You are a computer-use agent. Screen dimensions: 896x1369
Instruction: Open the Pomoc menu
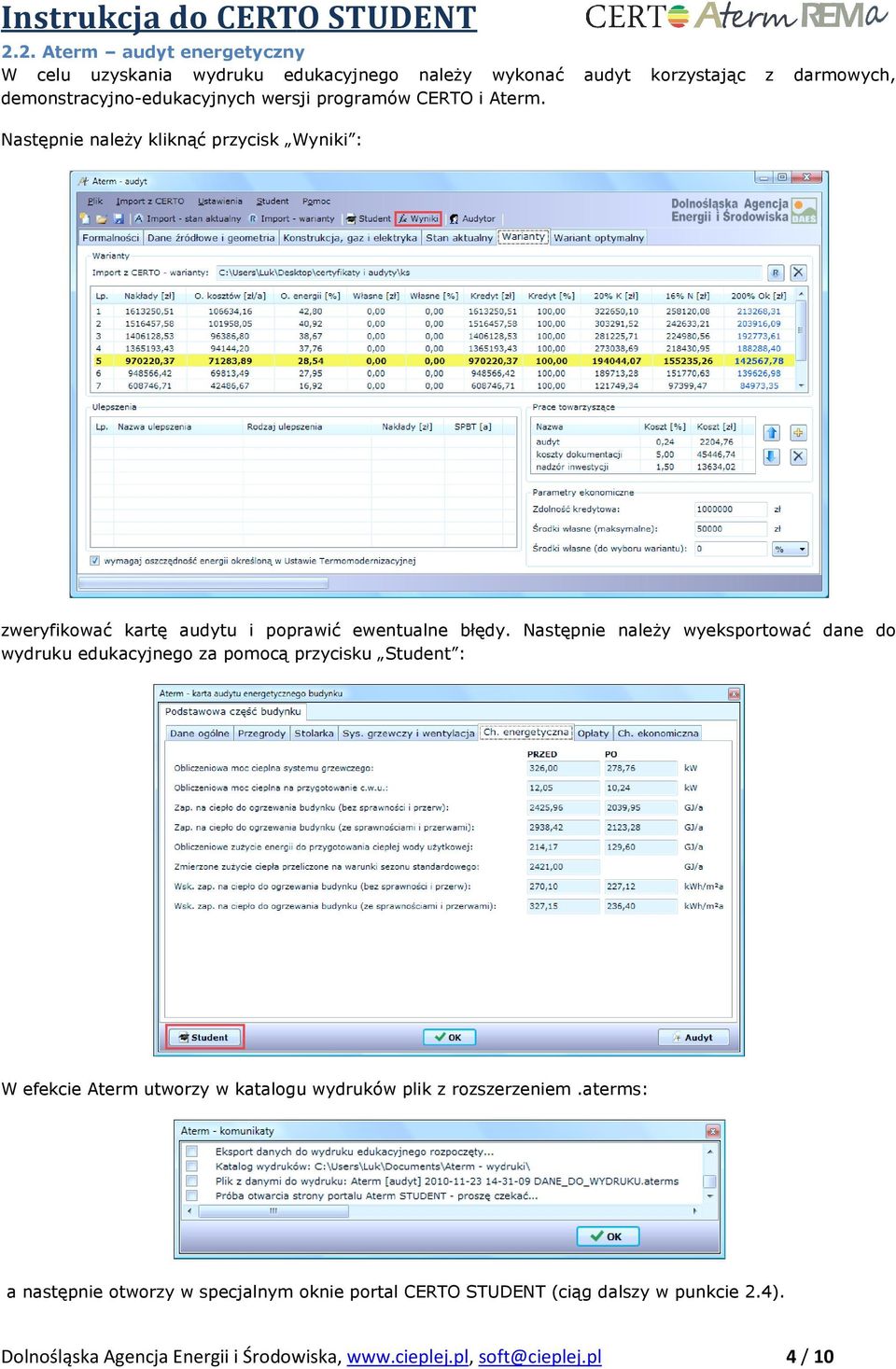(x=316, y=201)
